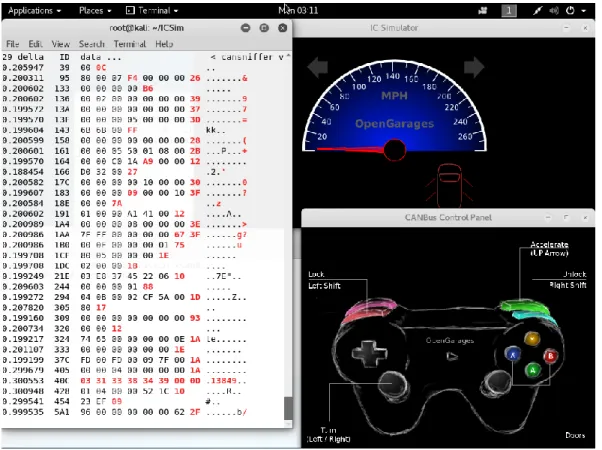Click the D-pad on the controller
The width and height of the screenshot is (602, 450).
pyautogui.click(x=369, y=354)
